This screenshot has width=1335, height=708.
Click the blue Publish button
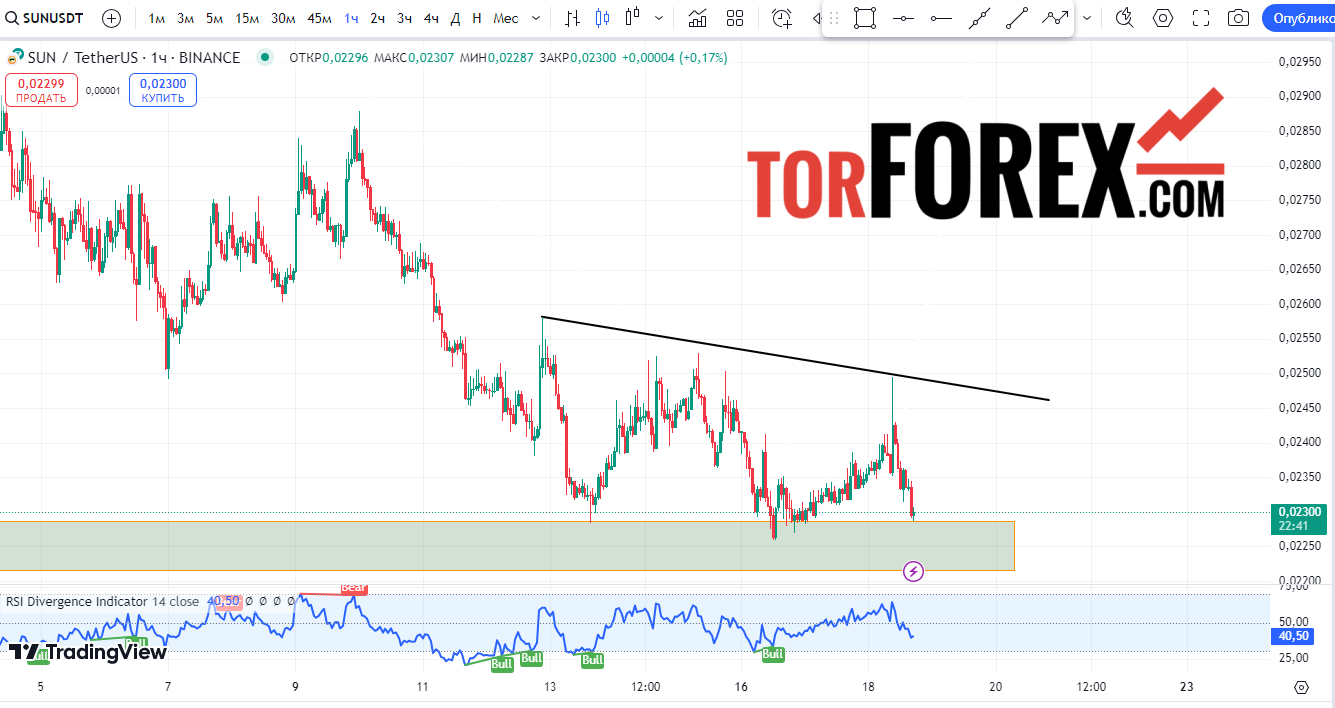[1298, 18]
